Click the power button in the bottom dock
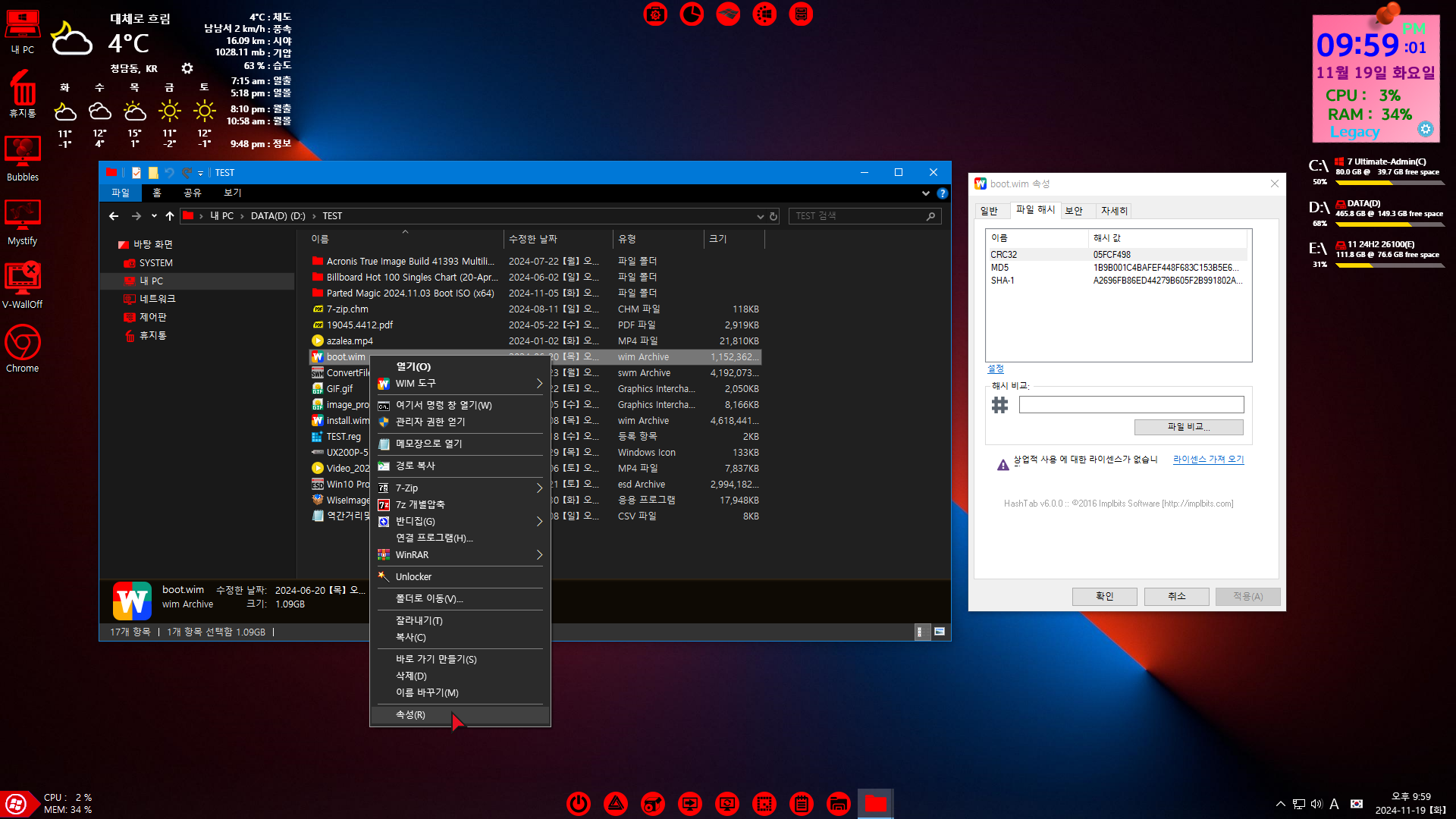This screenshot has width=1456, height=819. click(x=579, y=803)
